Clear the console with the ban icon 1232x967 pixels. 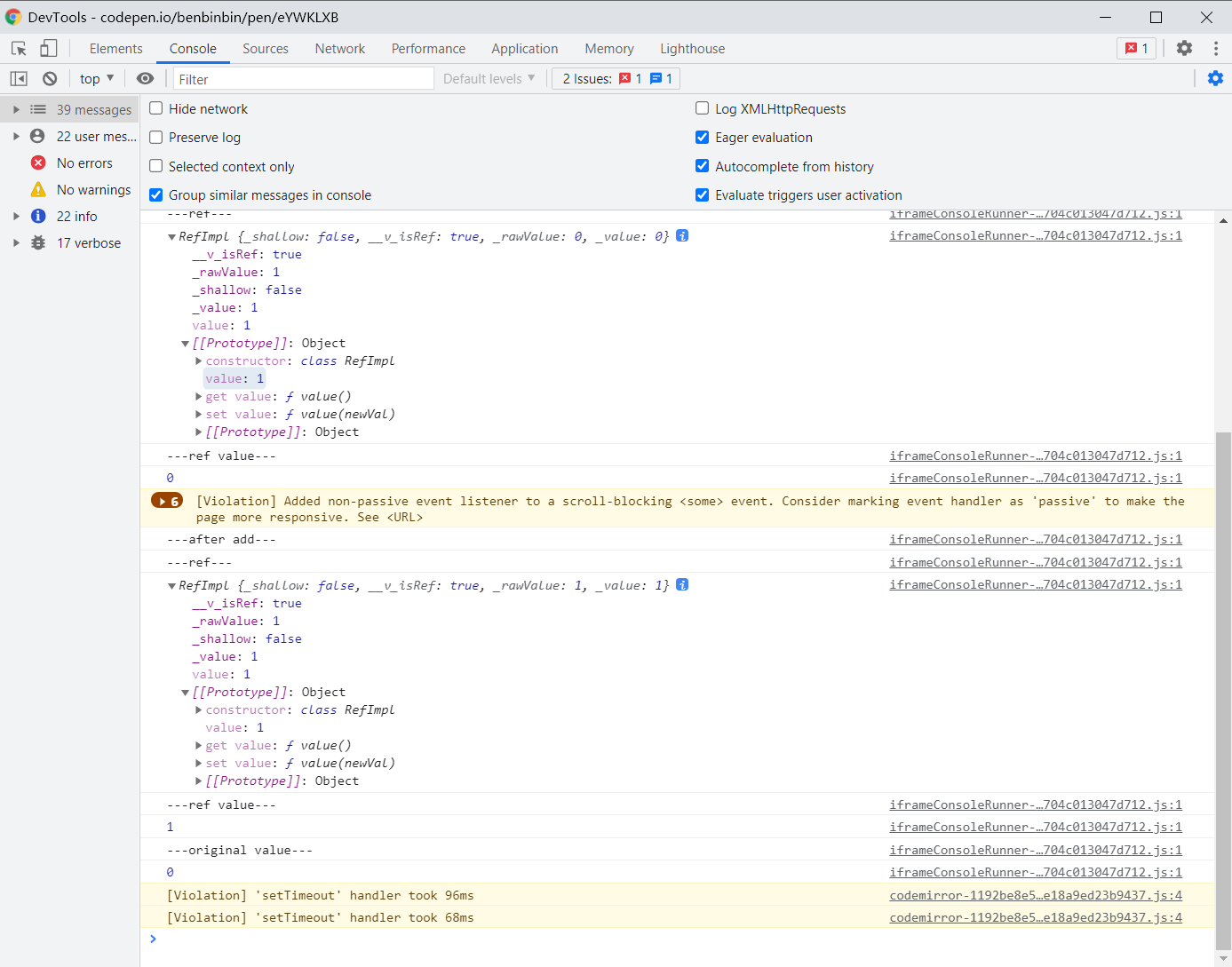point(50,79)
